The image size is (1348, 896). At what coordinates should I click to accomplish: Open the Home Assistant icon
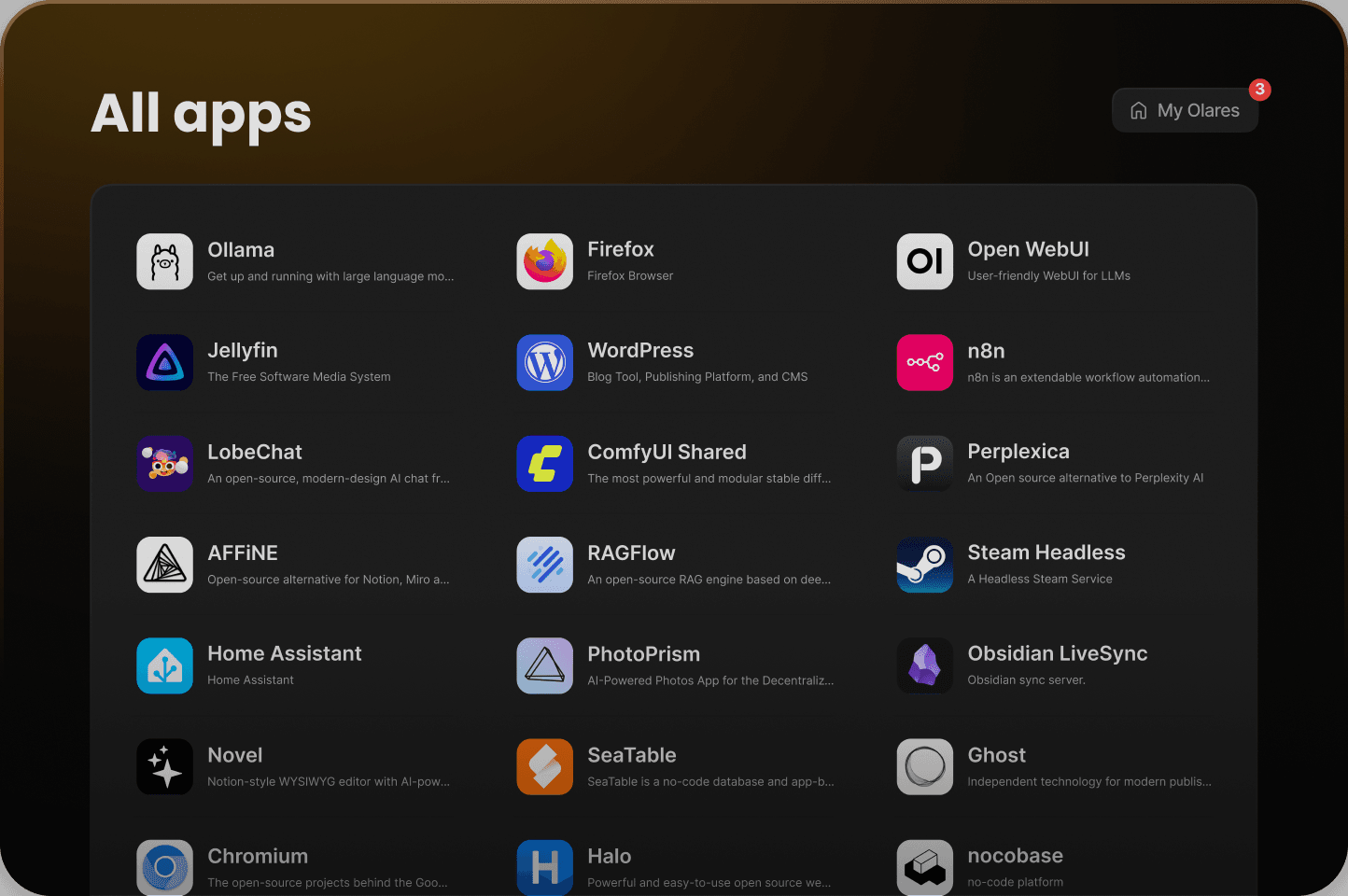(164, 665)
